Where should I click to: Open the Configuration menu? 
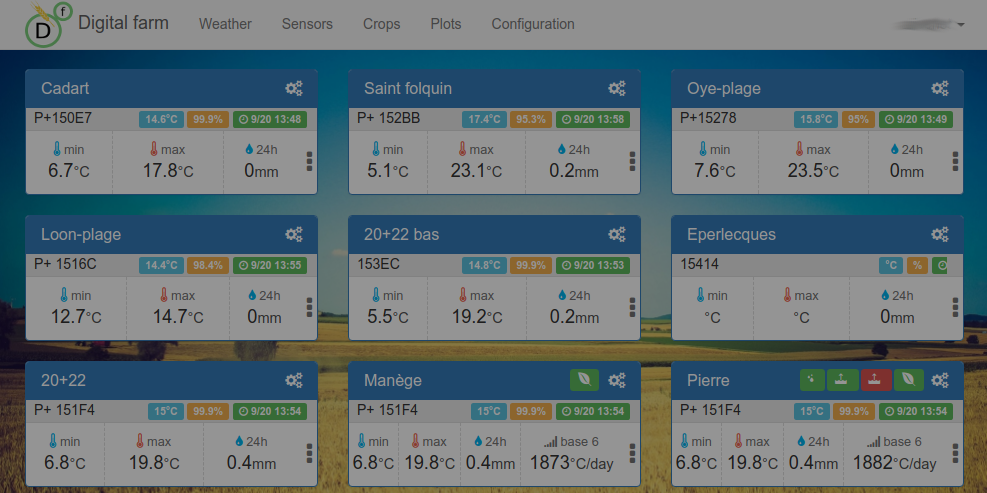coord(533,25)
